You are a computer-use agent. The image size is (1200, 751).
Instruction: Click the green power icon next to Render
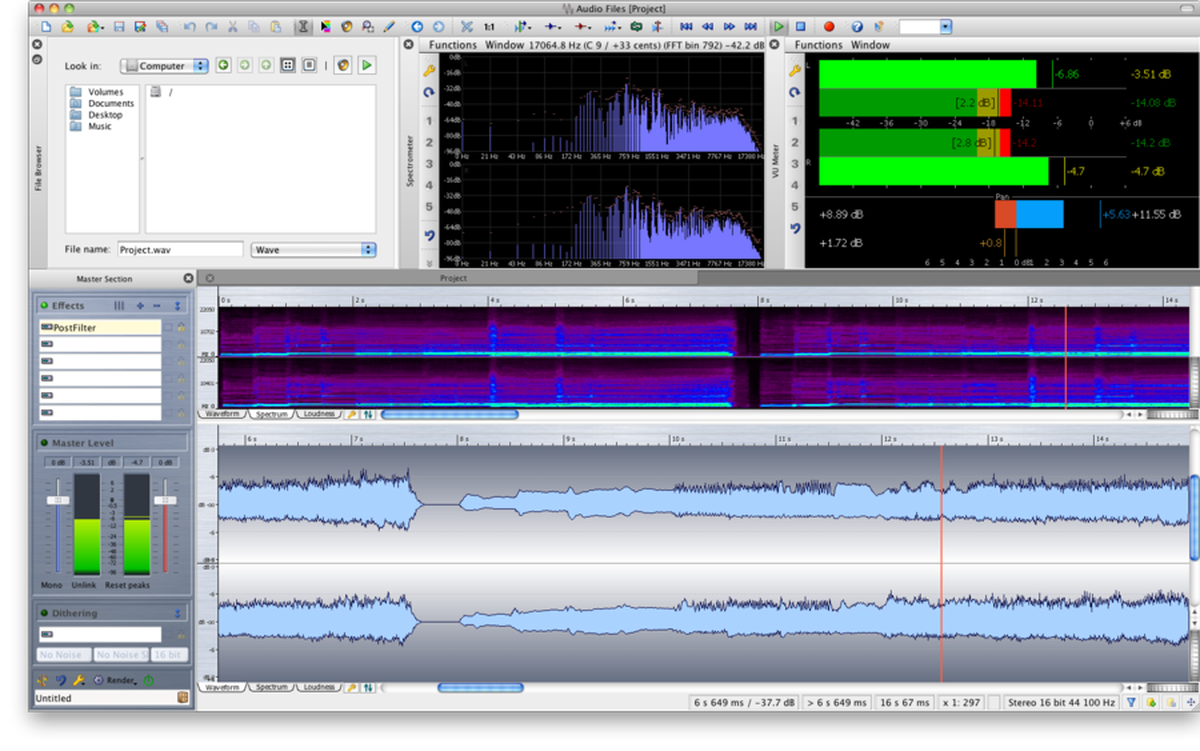point(148,680)
